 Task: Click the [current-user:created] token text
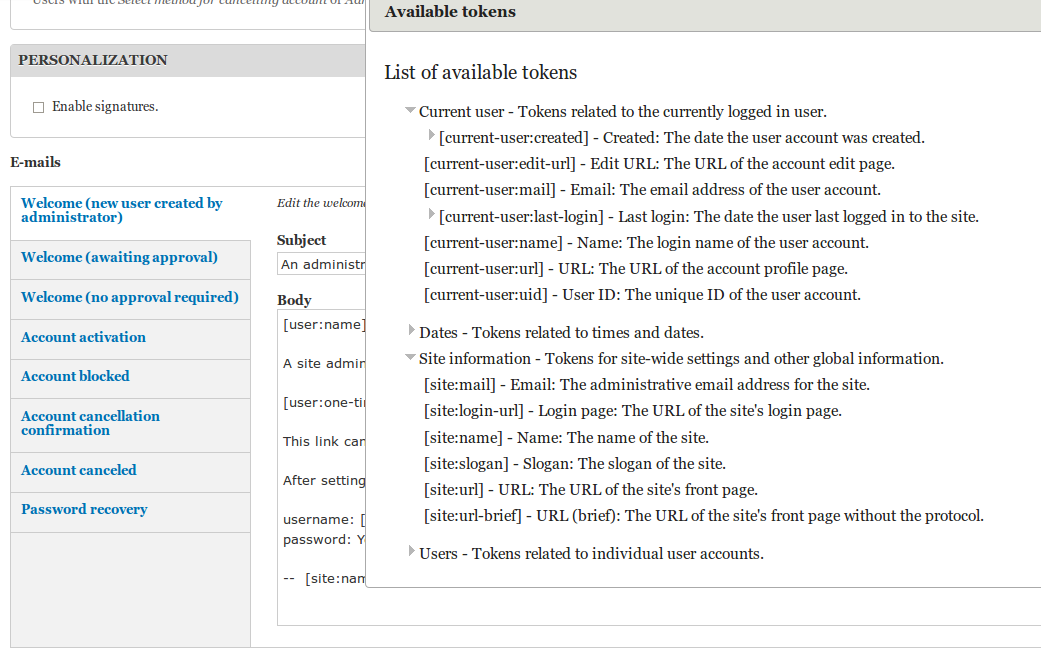point(514,138)
